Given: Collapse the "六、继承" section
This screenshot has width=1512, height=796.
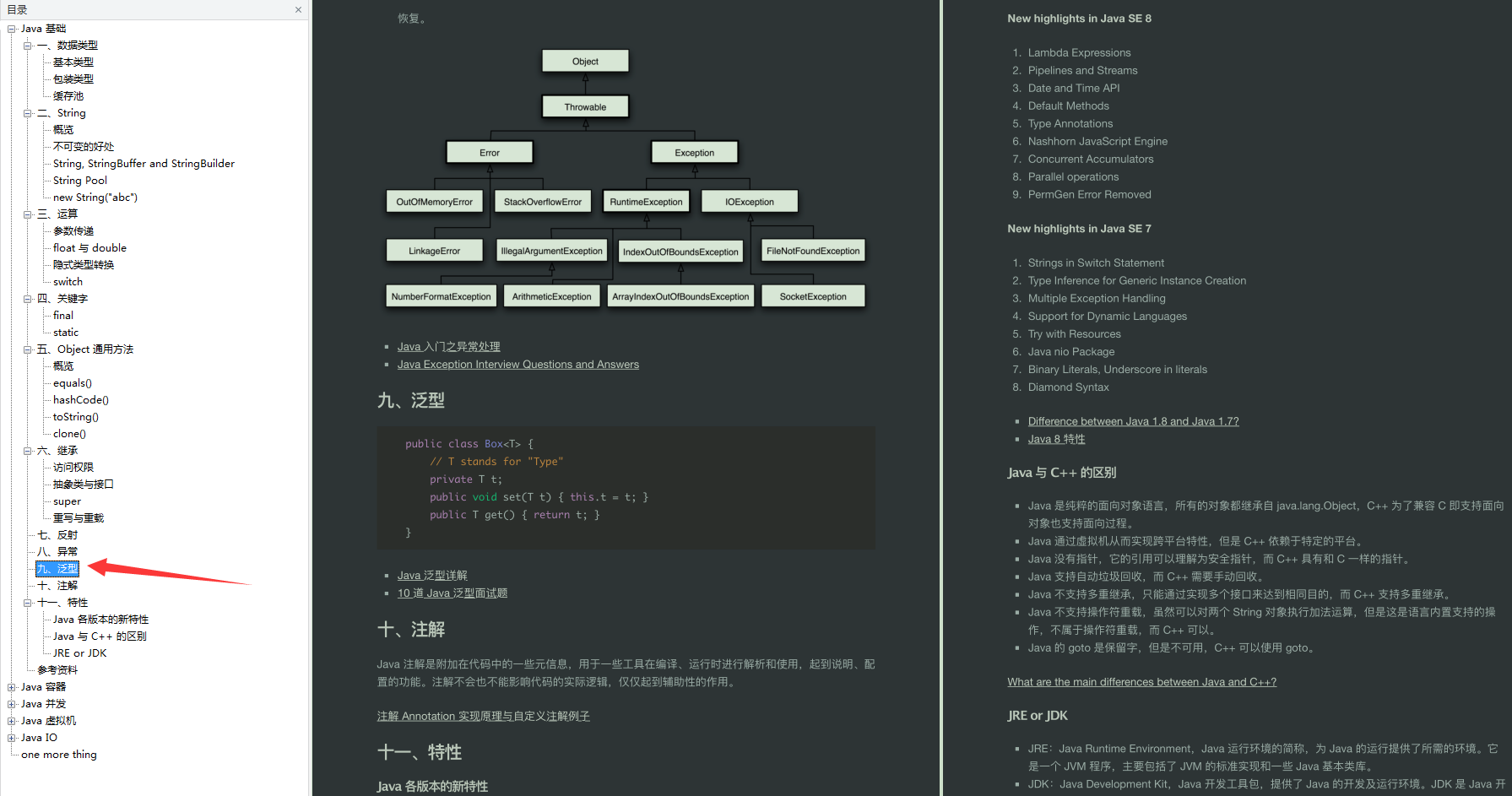Looking at the screenshot, I should (27, 450).
